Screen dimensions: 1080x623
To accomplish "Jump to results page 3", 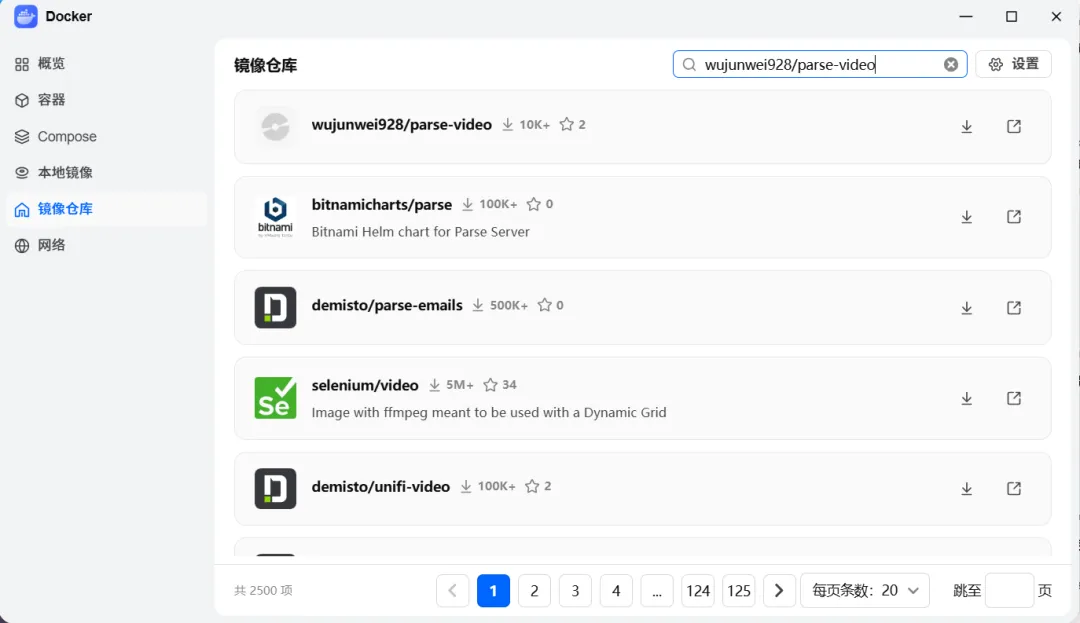I will [x=575, y=591].
